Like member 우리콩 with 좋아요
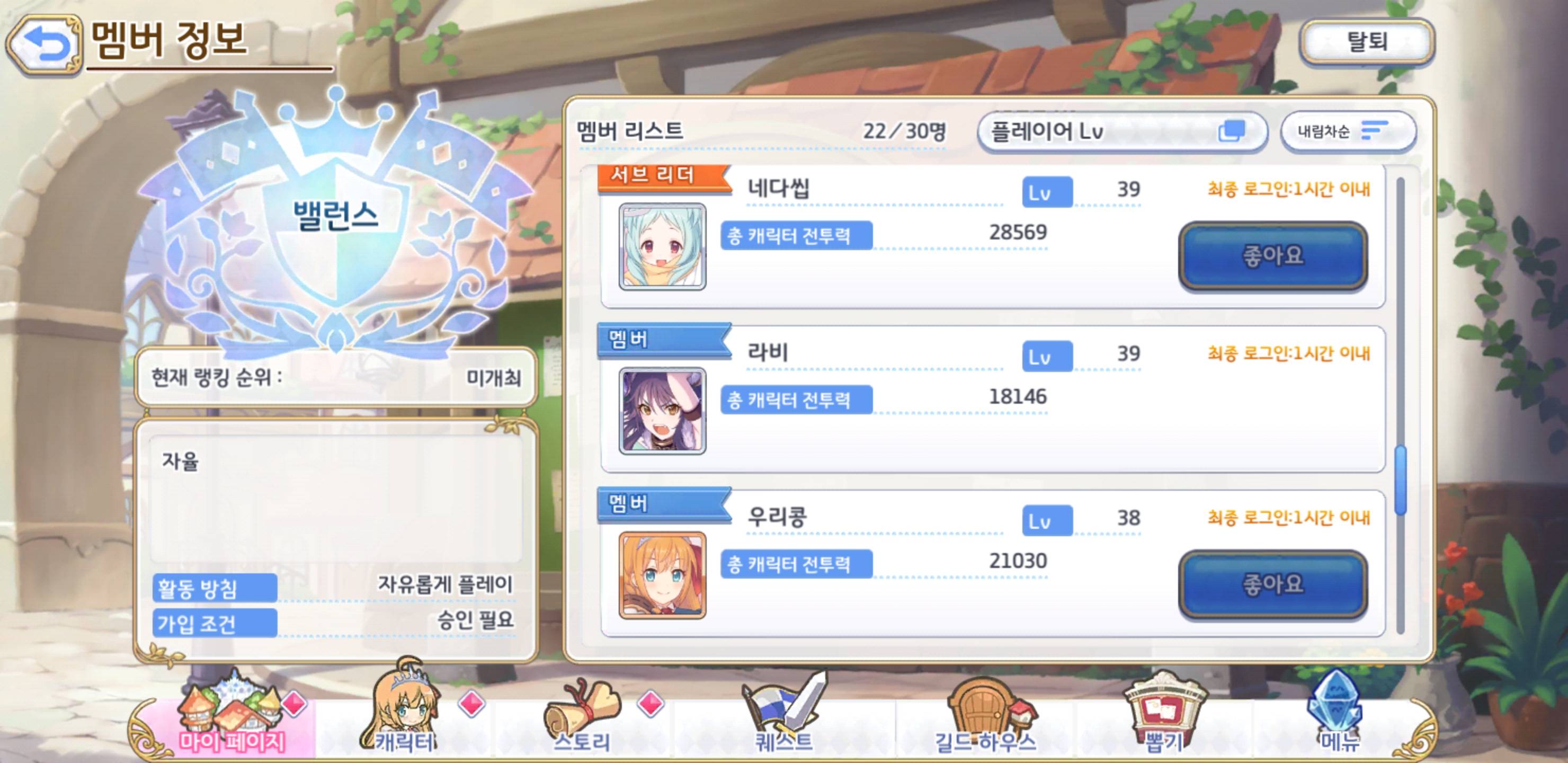This screenshot has width=1568, height=763. (x=1273, y=584)
